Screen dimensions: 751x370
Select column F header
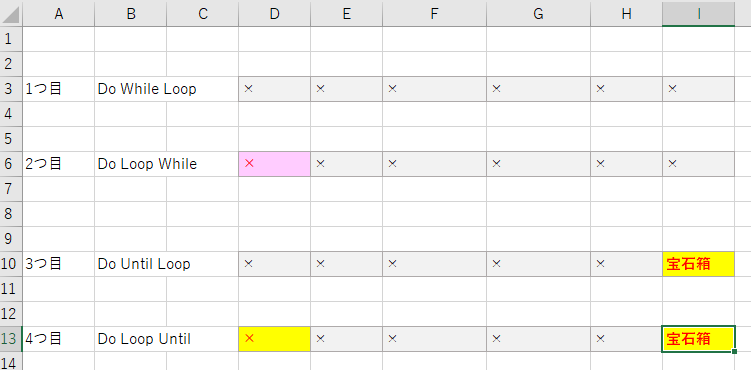[x=434, y=14]
